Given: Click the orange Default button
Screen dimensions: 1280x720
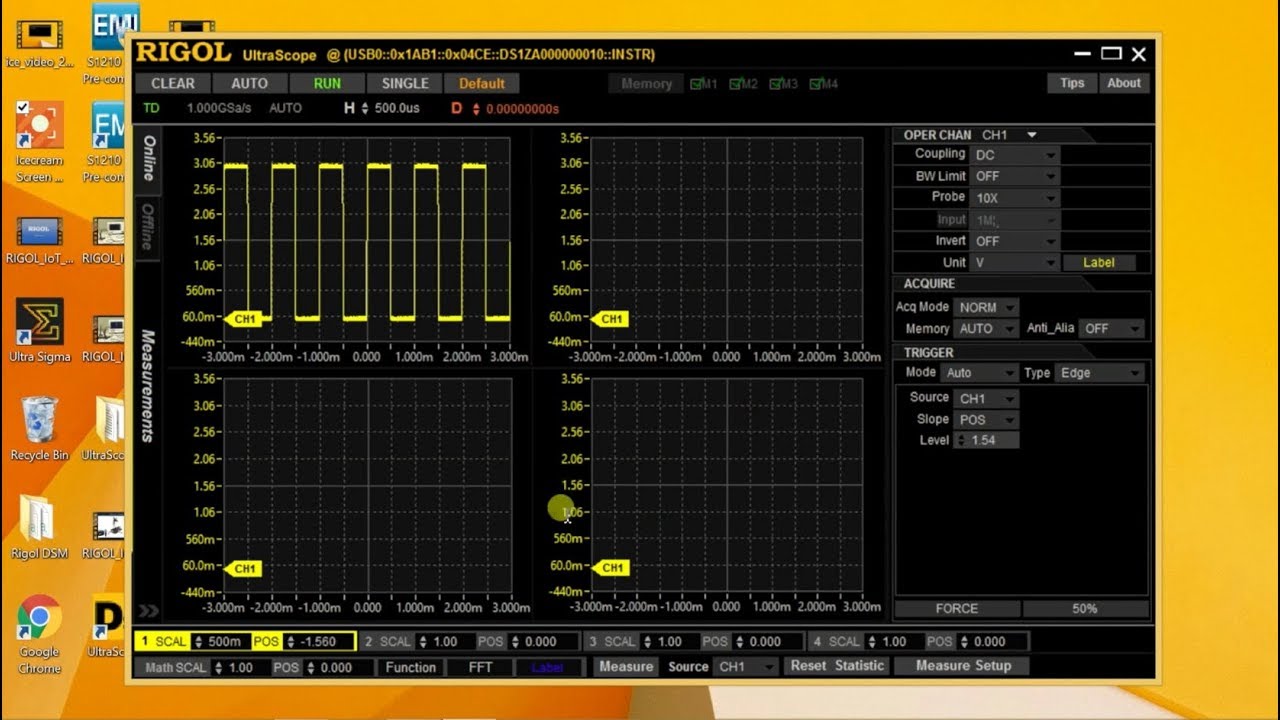Looking at the screenshot, I should 482,84.
